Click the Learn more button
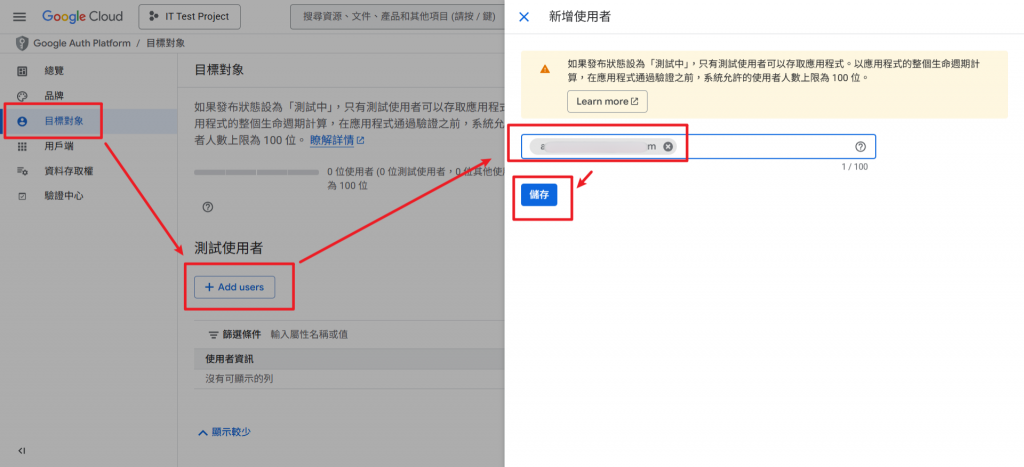 (x=607, y=102)
